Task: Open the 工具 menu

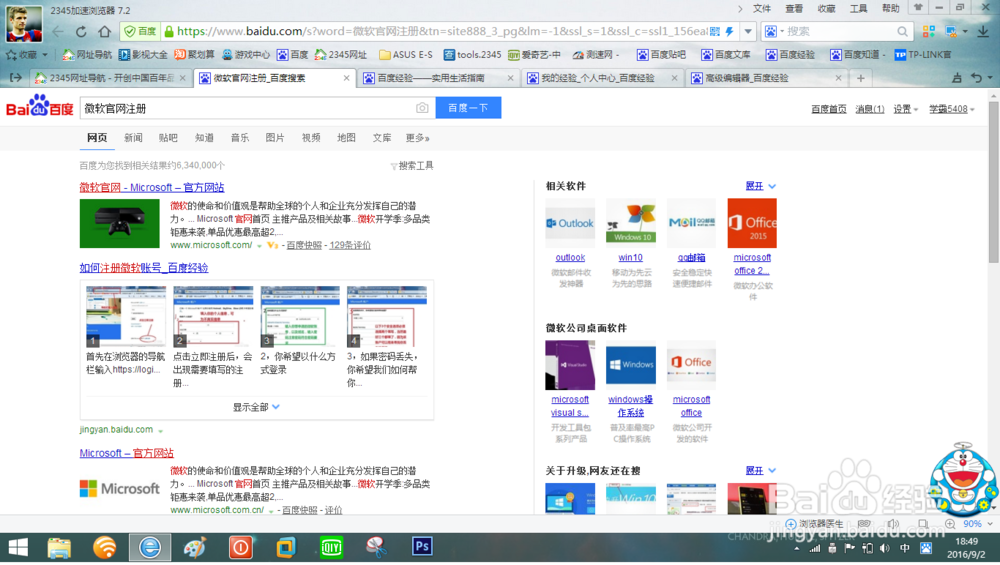Action: point(858,8)
